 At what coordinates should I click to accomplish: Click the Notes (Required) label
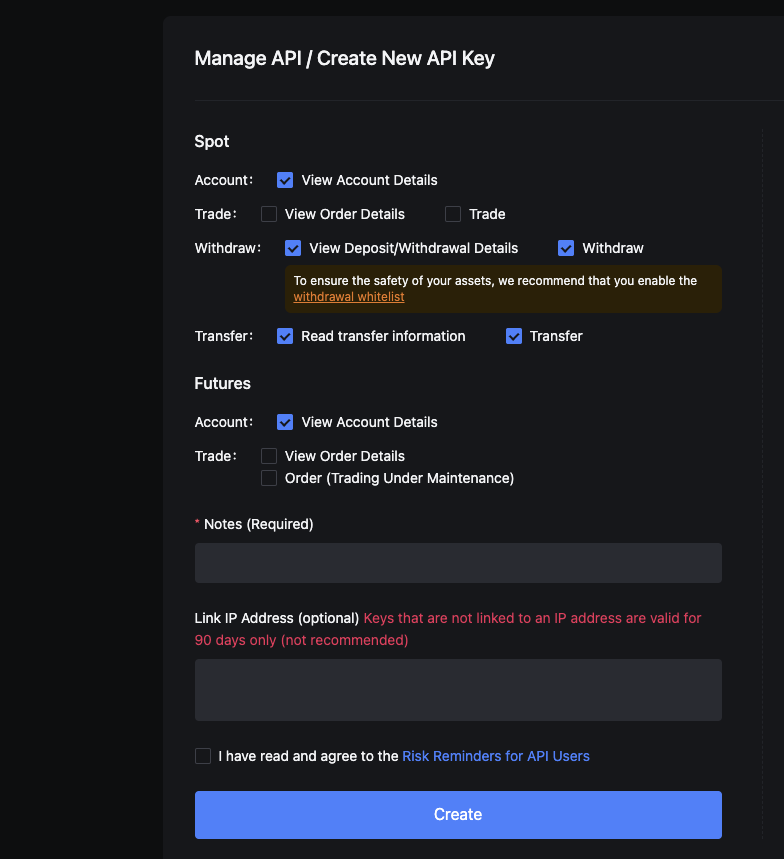coord(259,524)
